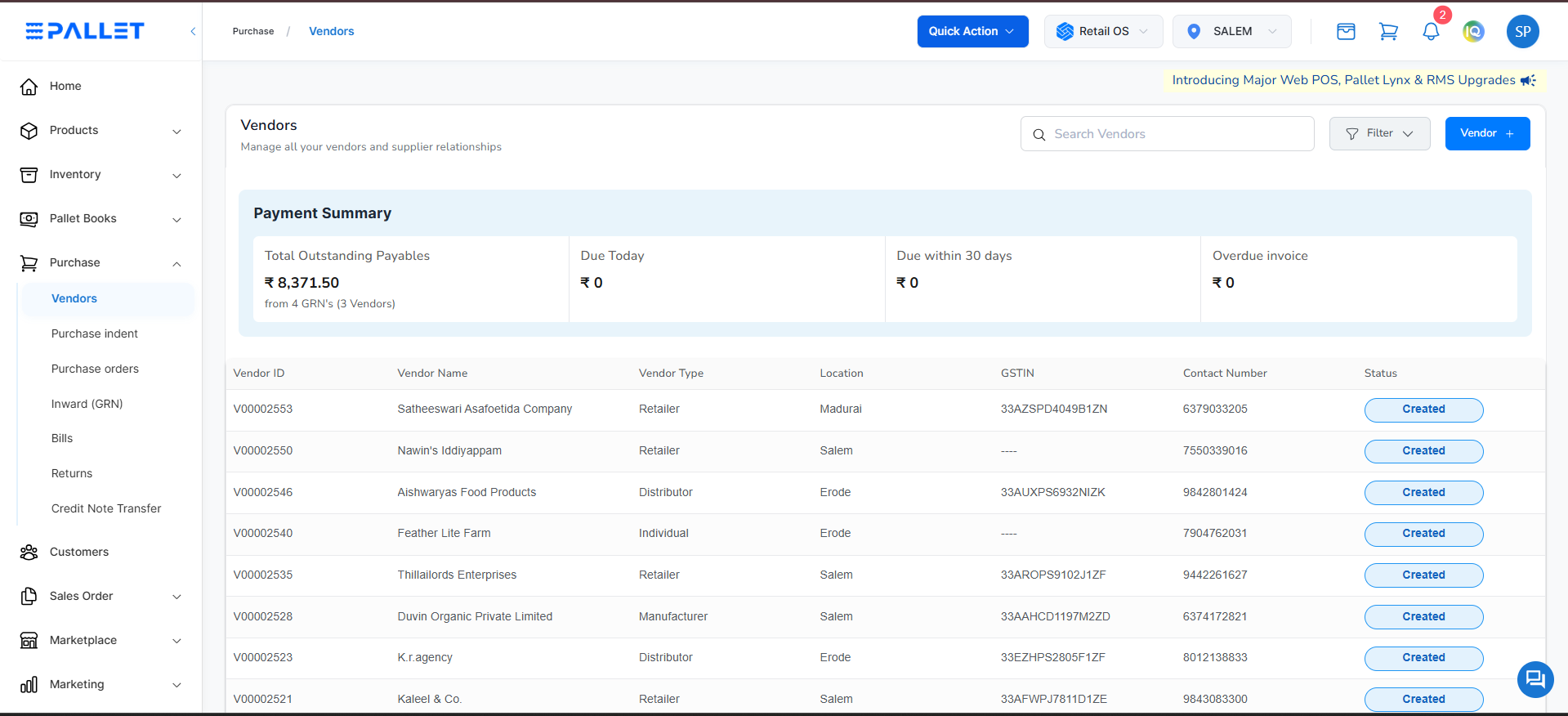Collapse the Purchase menu section
Image resolution: width=1568 pixels, height=716 pixels.
pyautogui.click(x=101, y=263)
